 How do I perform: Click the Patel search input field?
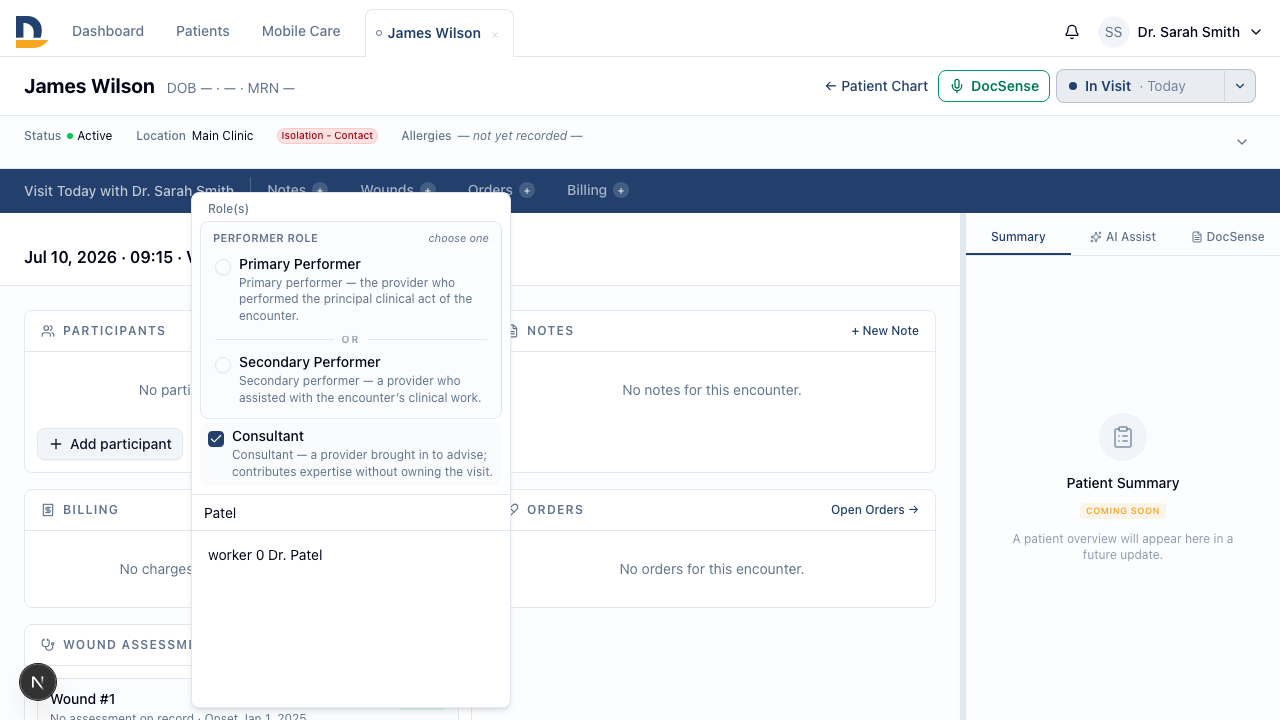pos(351,513)
